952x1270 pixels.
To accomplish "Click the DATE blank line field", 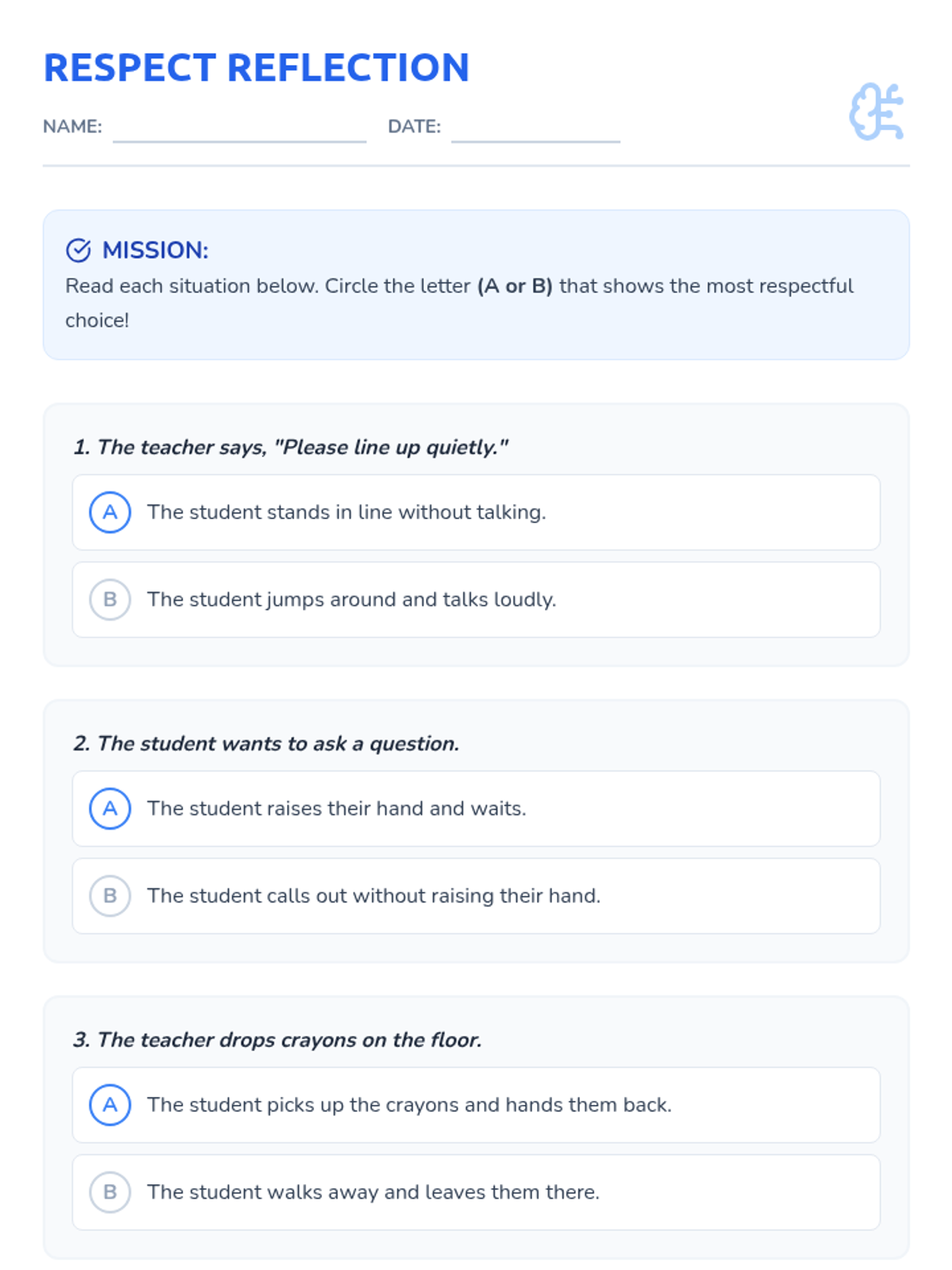I will (535, 129).
